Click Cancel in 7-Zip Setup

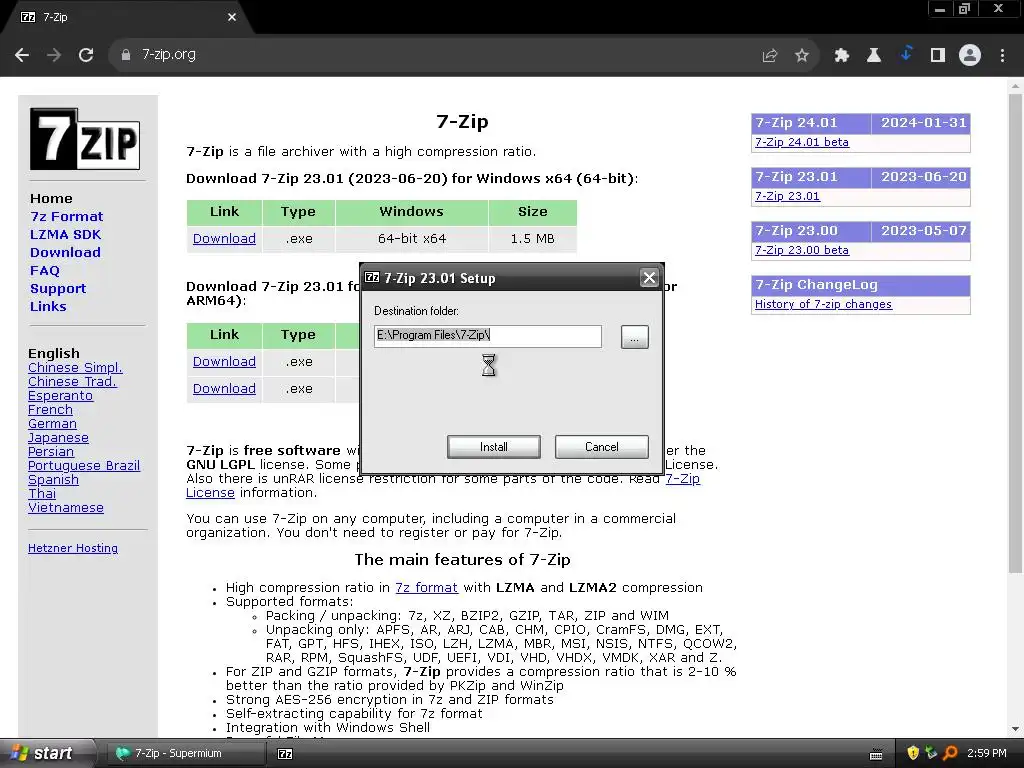pos(601,447)
